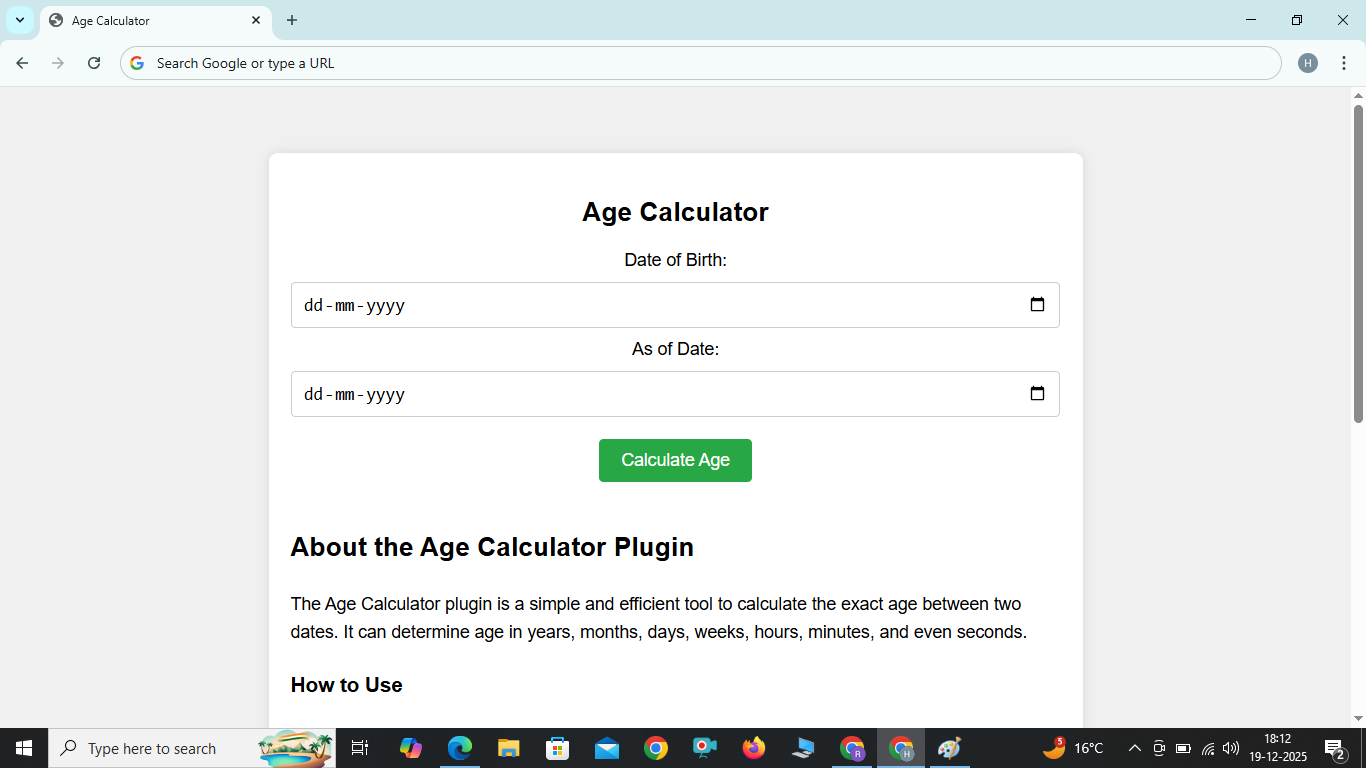Image resolution: width=1366 pixels, height=768 pixels.
Task: Reload the Age Calculator page
Action: click(93, 62)
